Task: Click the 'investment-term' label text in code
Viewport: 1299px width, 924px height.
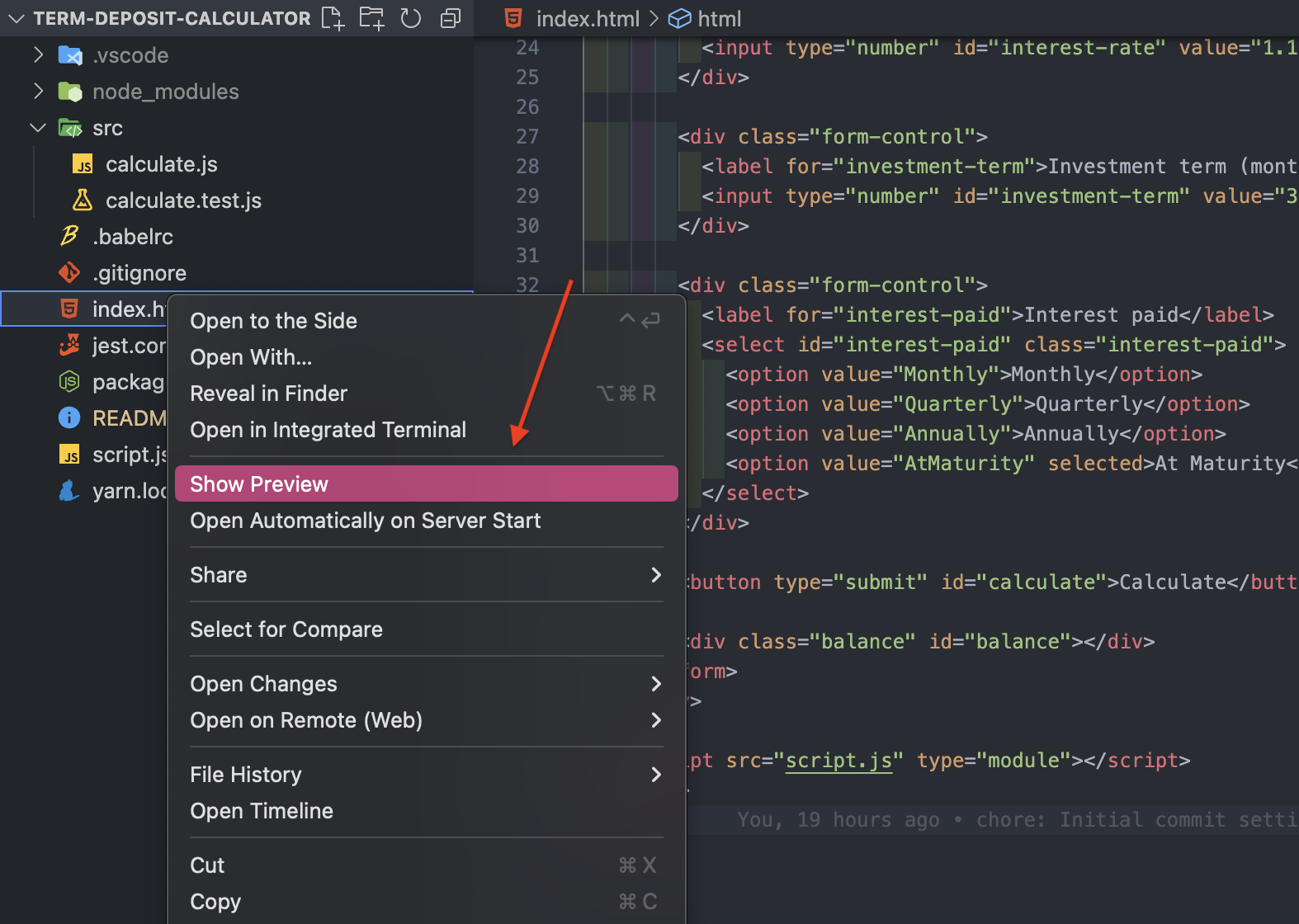Action: 941,166
